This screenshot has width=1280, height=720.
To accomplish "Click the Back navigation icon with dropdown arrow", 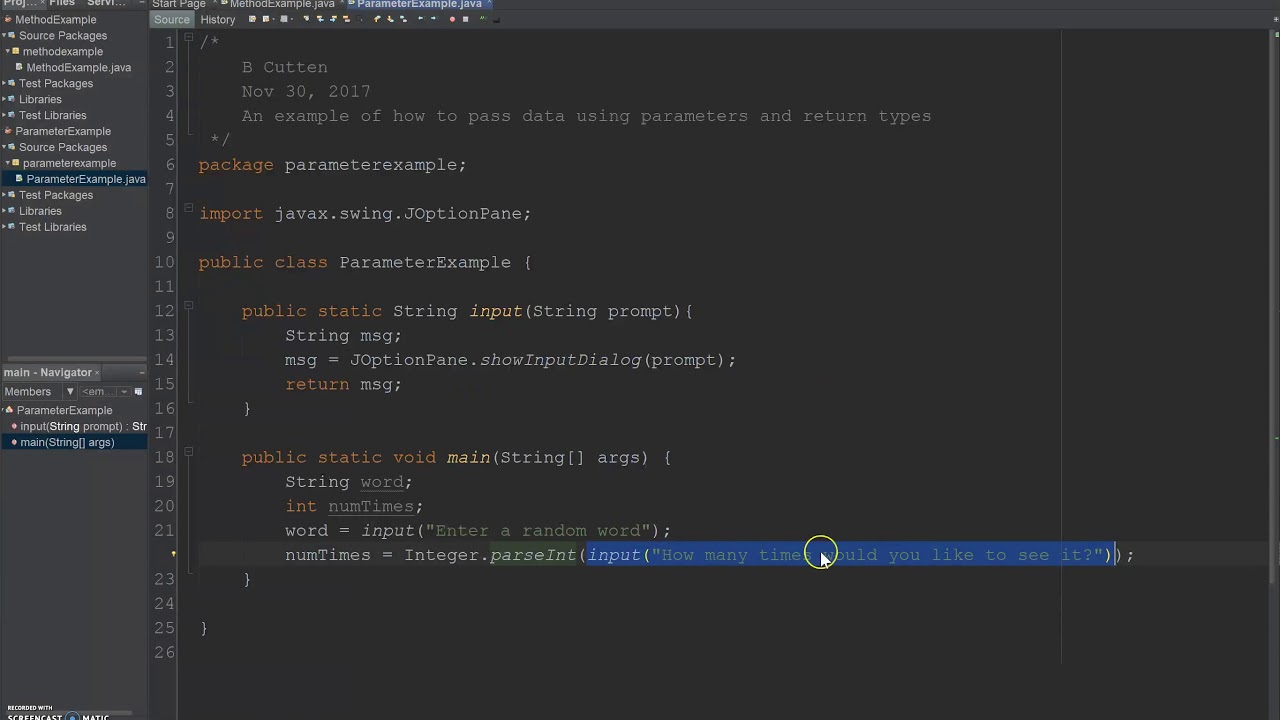I will point(268,19).
